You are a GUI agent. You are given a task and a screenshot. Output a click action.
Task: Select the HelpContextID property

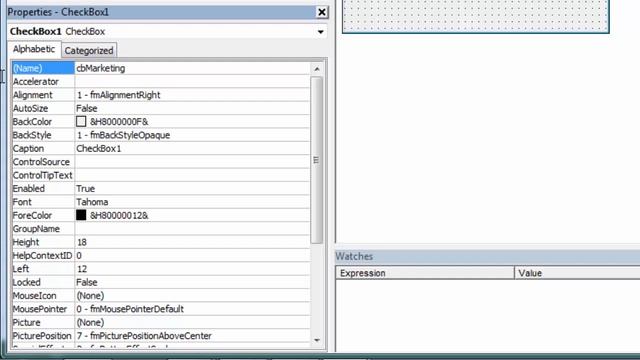coord(43,256)
